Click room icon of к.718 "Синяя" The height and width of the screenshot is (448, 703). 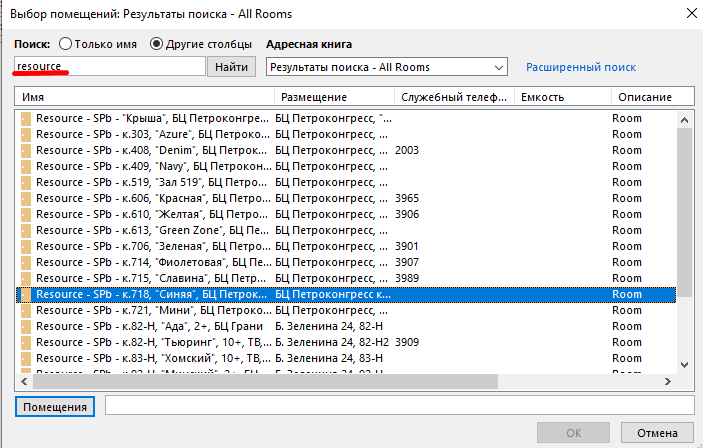pos(26,294)
